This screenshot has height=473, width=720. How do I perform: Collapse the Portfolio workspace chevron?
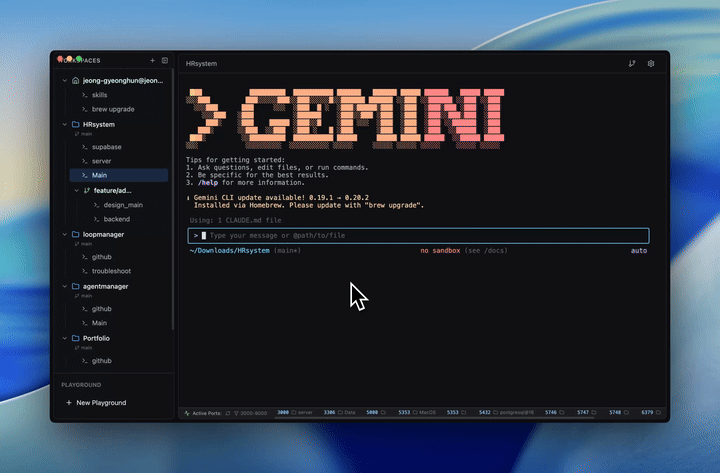coord(65,338)
